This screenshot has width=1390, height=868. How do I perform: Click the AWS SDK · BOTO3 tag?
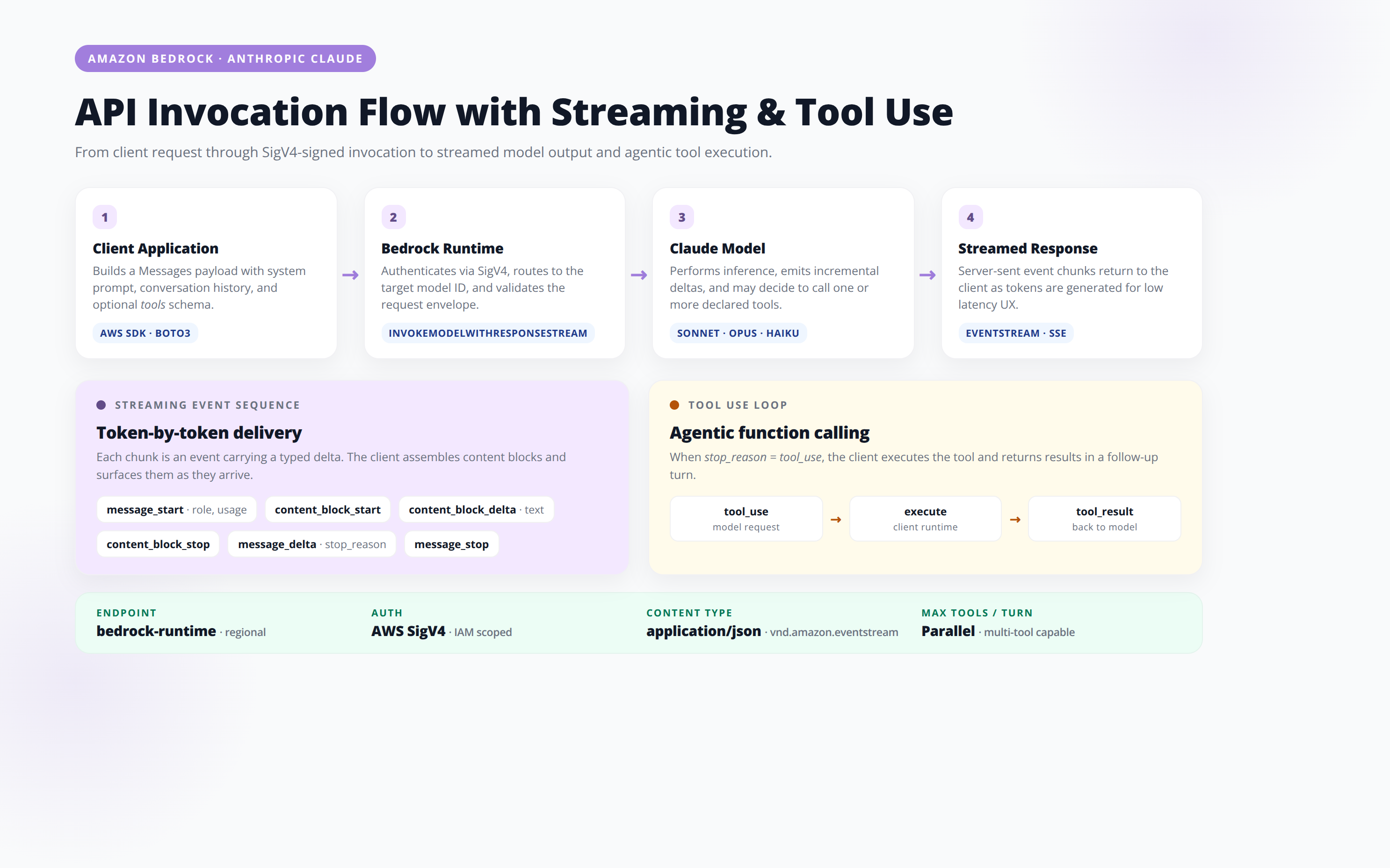[145, 333]
